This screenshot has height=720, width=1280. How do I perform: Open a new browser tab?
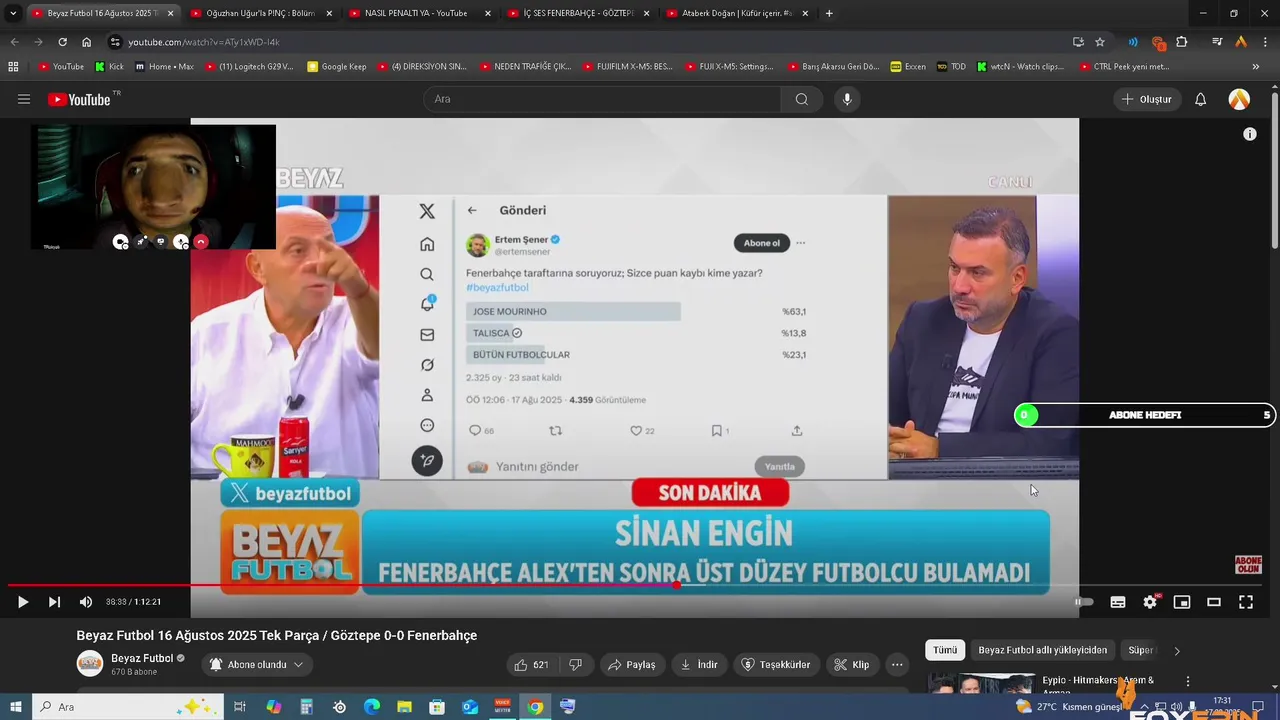[x=829, y=13]
